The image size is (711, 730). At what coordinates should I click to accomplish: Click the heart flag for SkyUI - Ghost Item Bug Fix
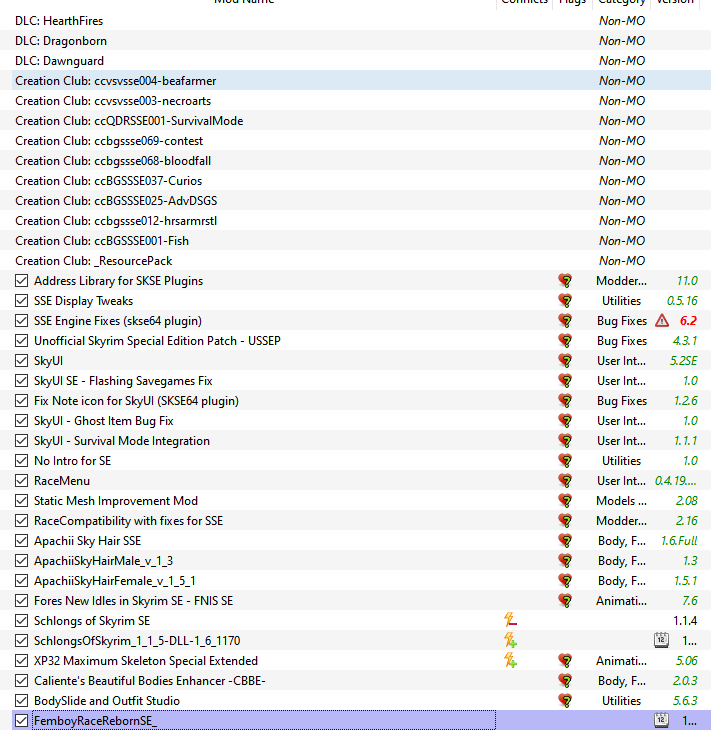pyautogui.click(x=565, y=421)
